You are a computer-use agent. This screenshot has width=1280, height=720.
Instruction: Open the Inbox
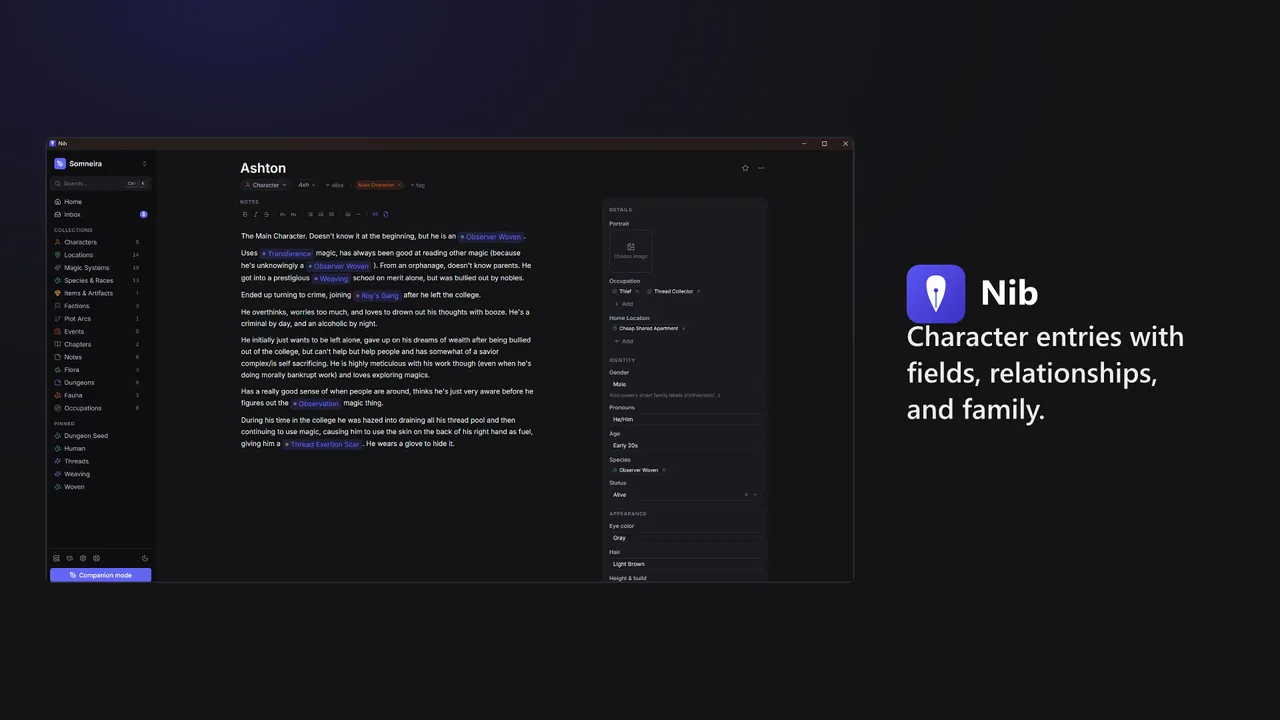[100, 215]
